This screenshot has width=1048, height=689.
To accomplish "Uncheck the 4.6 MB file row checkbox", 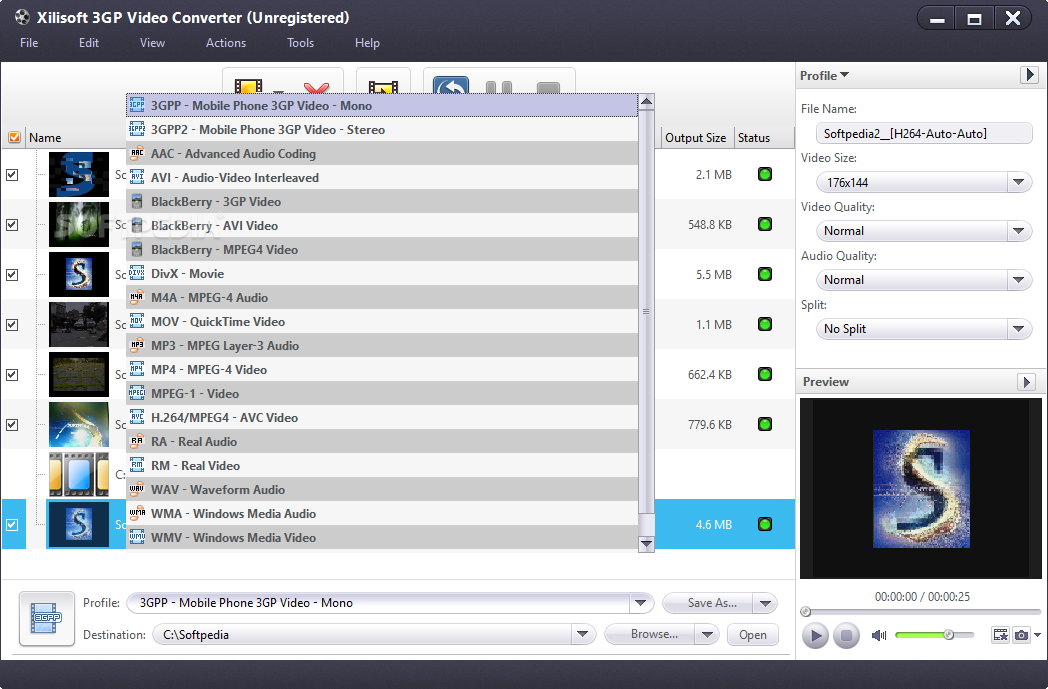I will (x=12, y=525).
